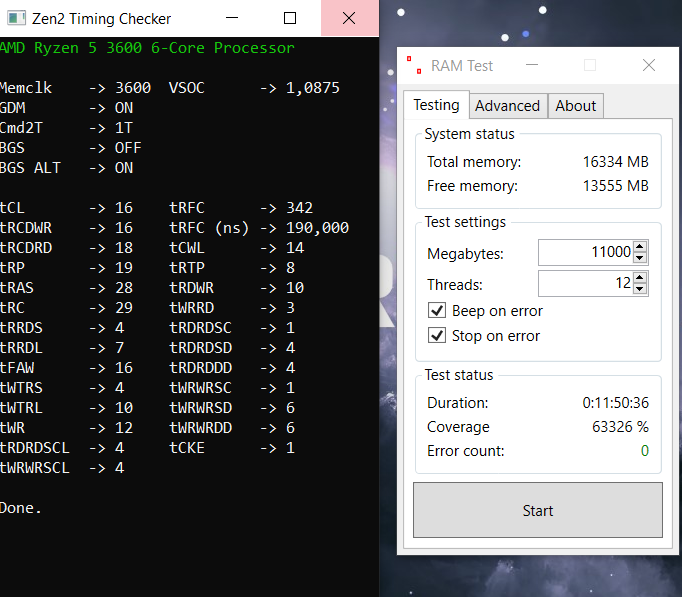Open the About tab in RAM Test
This screenshot has height=597, width=682.
pos(575,106)
